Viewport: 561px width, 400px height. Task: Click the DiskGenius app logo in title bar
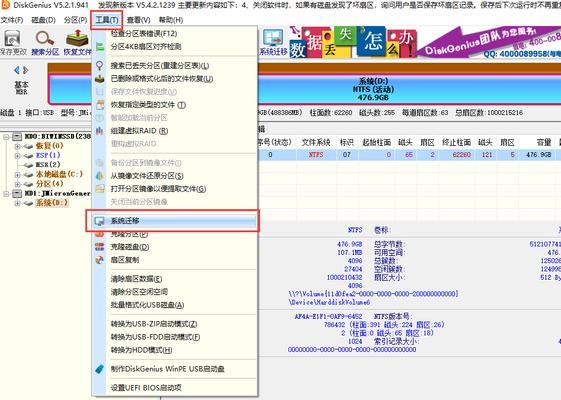[6, 5]
